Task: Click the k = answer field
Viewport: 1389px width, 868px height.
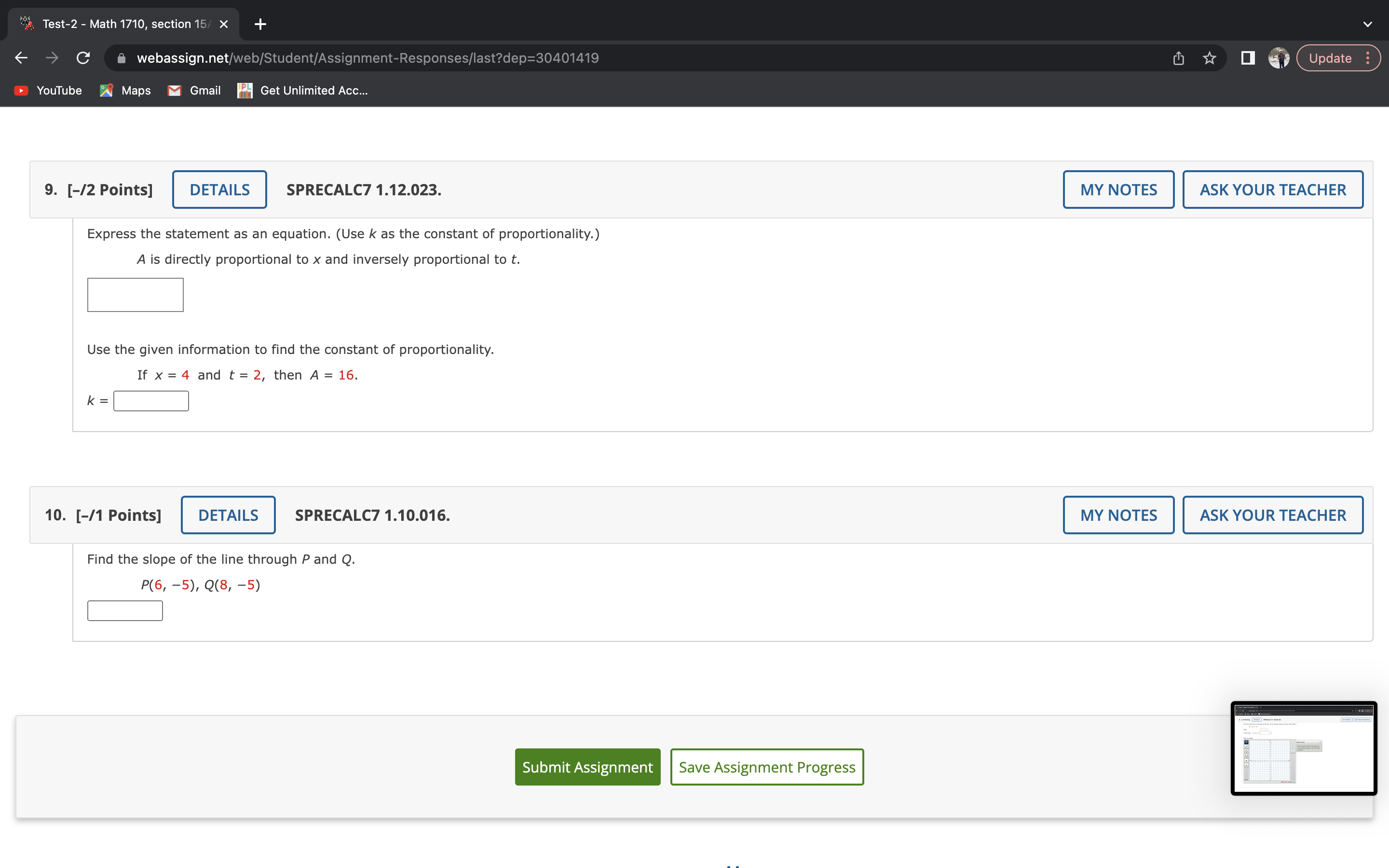Action: pyautogui.click(x=151, y=401)
